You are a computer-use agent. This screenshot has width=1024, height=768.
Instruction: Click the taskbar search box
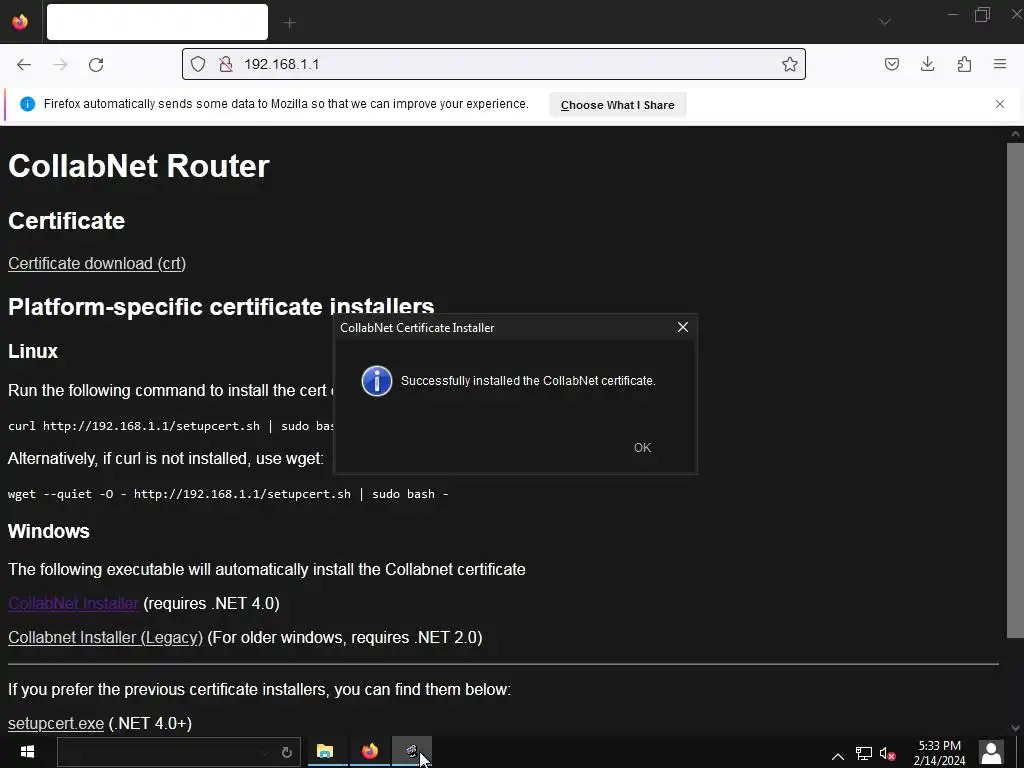click(178, 752)
